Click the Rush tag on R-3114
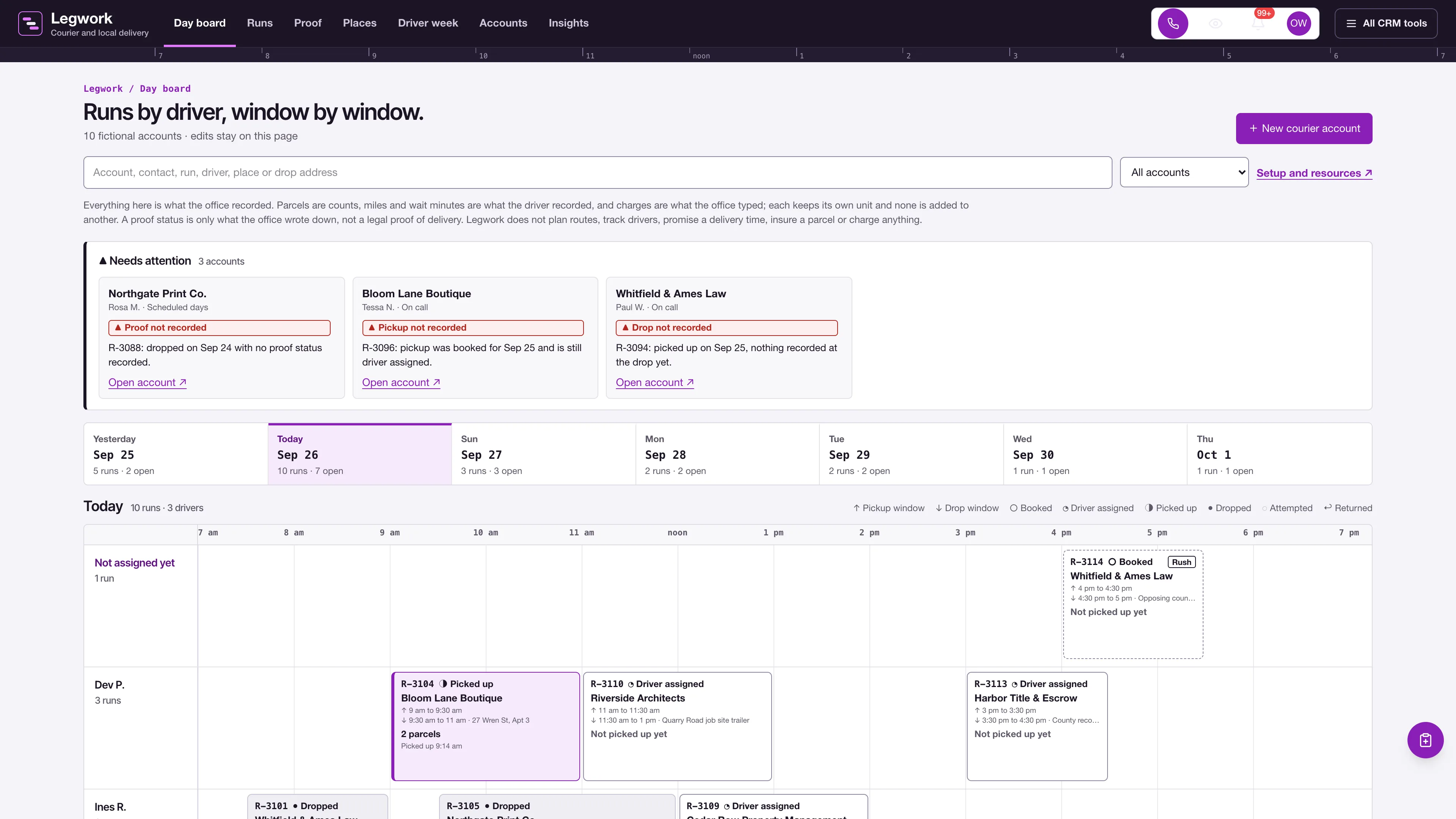 point(1181,562)
